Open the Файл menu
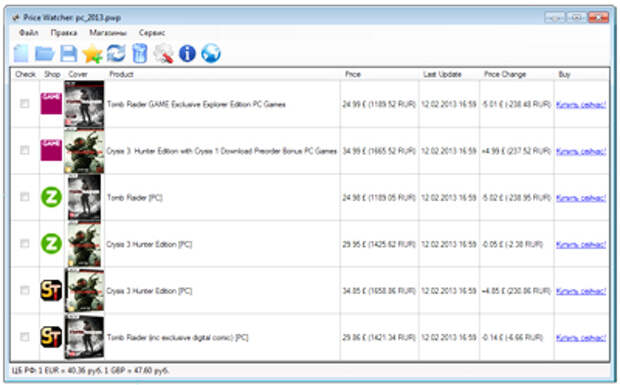The image size is (620, 385). coord(28,33)
